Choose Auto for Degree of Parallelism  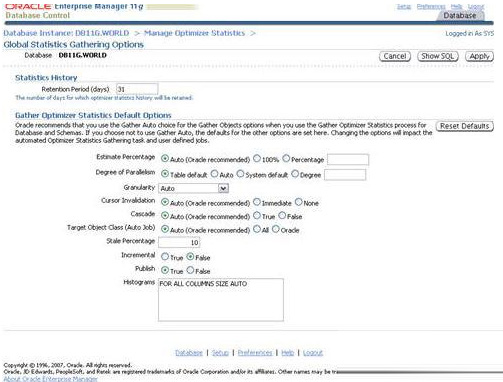point(214,174)
